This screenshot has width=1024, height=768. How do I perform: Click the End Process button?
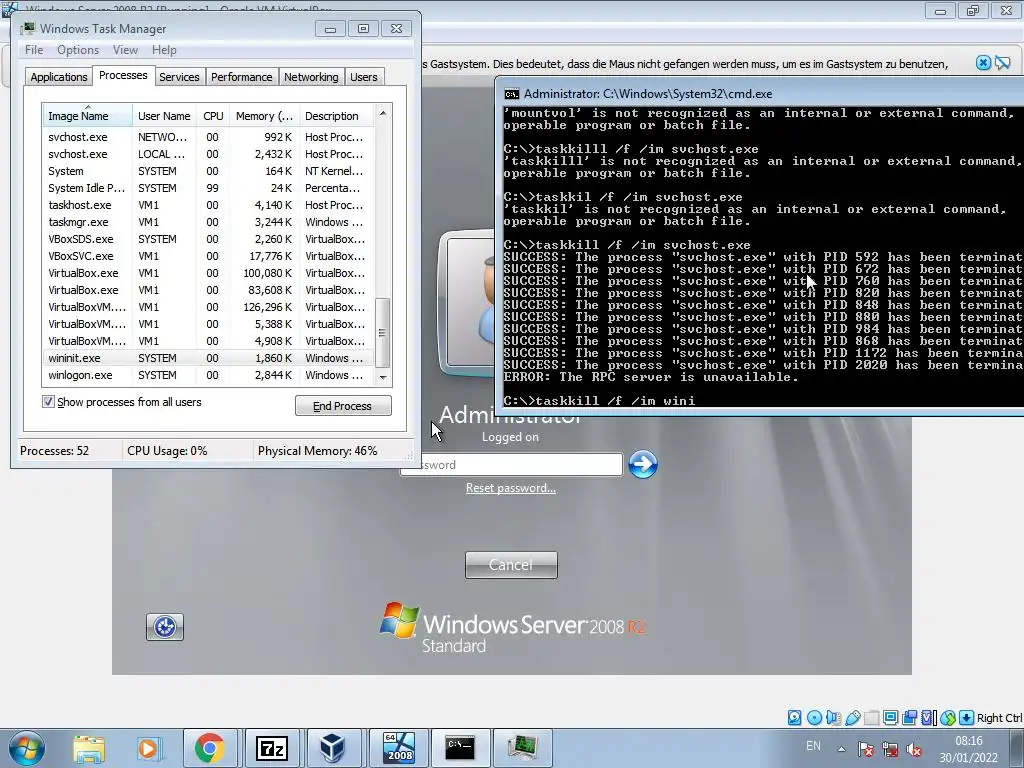pyautogui.click(x=343, y=406)
